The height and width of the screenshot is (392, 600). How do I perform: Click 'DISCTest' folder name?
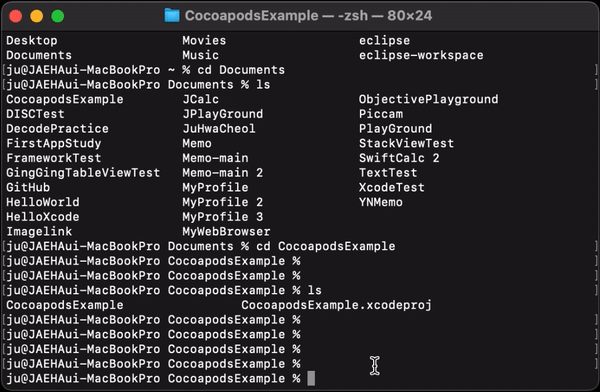[35, 114]
